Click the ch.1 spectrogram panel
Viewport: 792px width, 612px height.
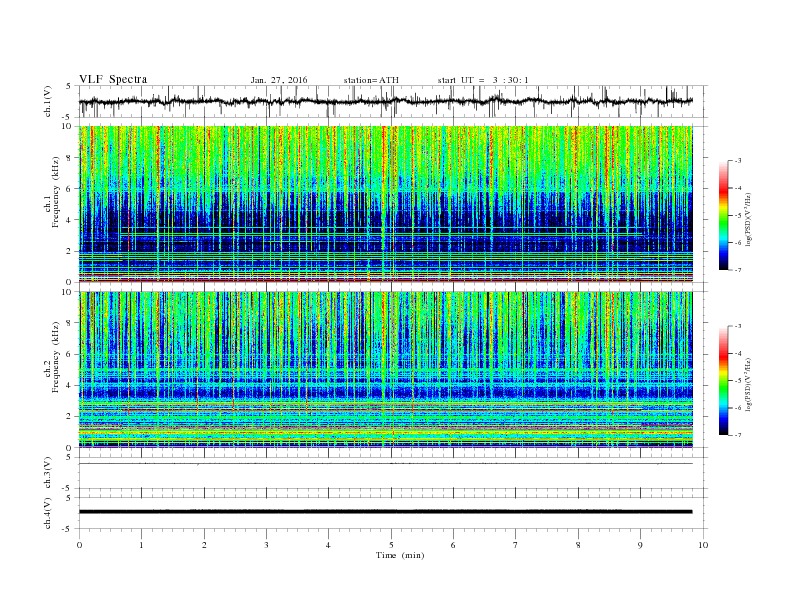[x=385, y=203]
